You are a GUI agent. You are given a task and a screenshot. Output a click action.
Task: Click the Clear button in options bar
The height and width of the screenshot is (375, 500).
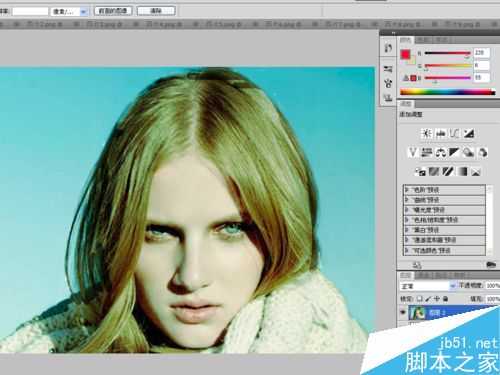pyautogui.click(x=156, y=11)
